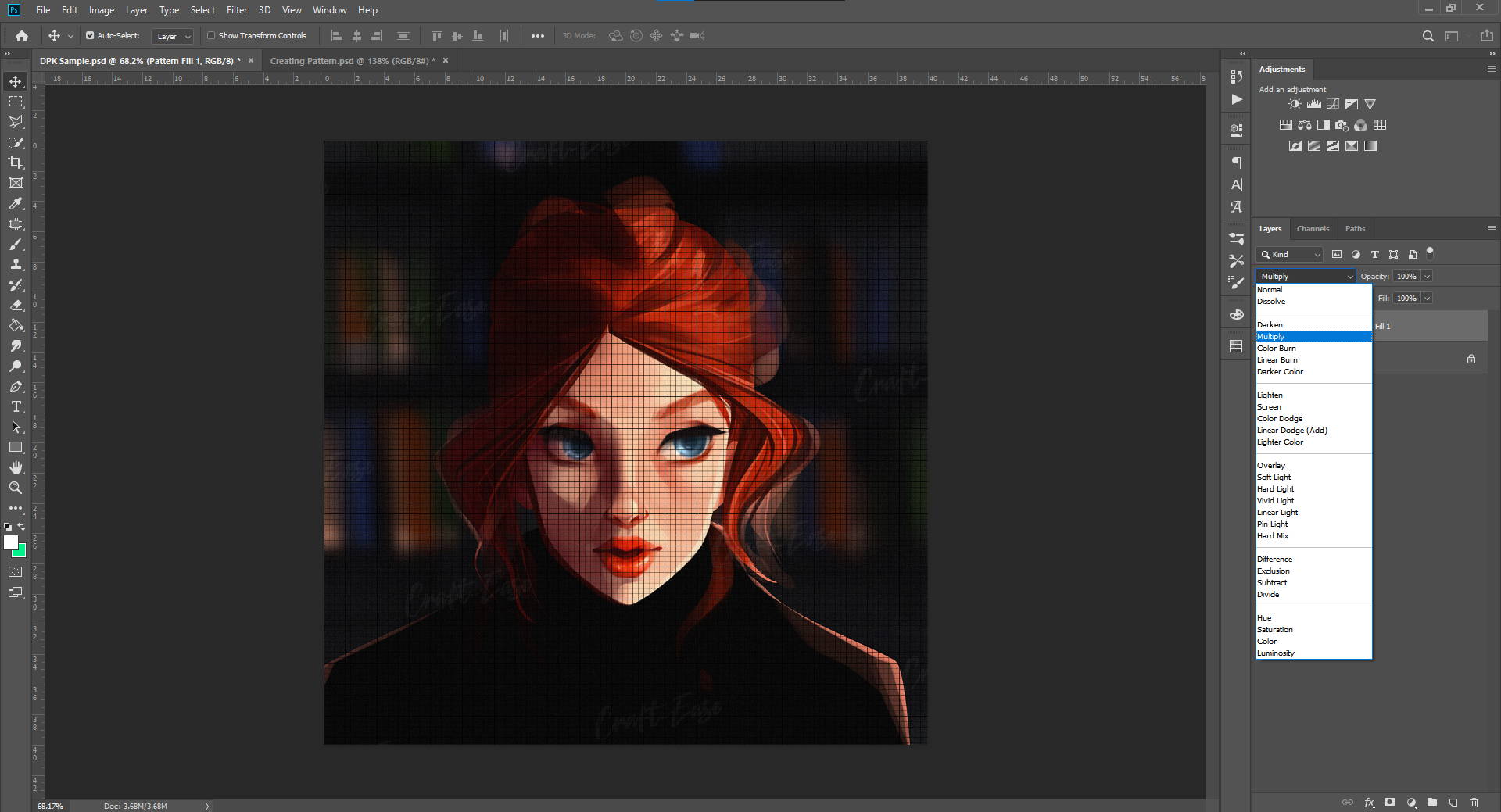
Task: Choose Overlay blend mode
Action: tap(1314, 466)
